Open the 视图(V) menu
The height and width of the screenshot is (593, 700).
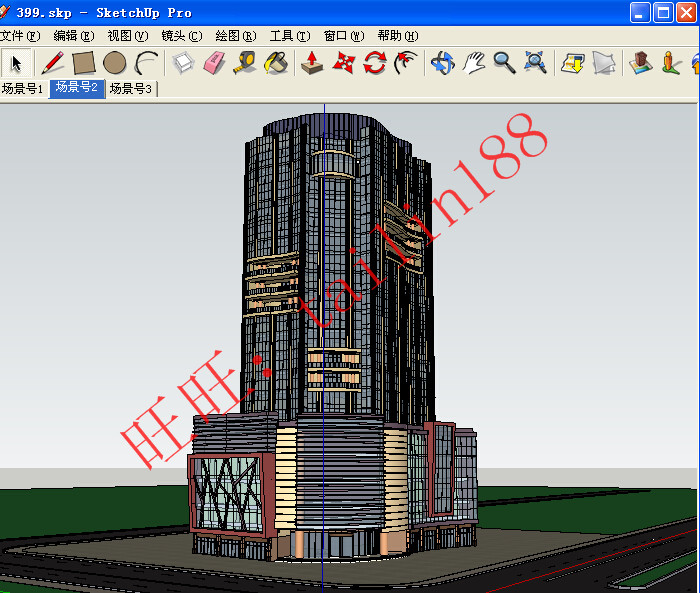tap(128, 36)
